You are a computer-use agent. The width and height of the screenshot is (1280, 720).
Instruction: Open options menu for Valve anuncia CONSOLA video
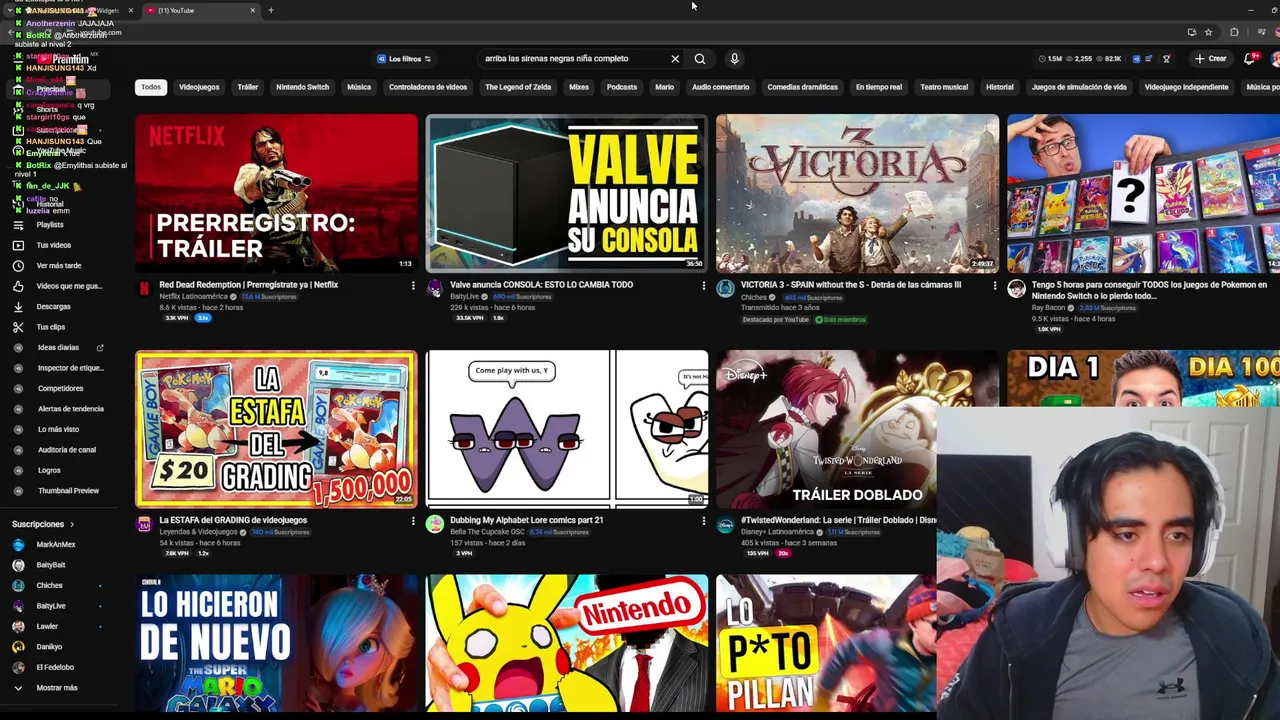coord(703,286)
